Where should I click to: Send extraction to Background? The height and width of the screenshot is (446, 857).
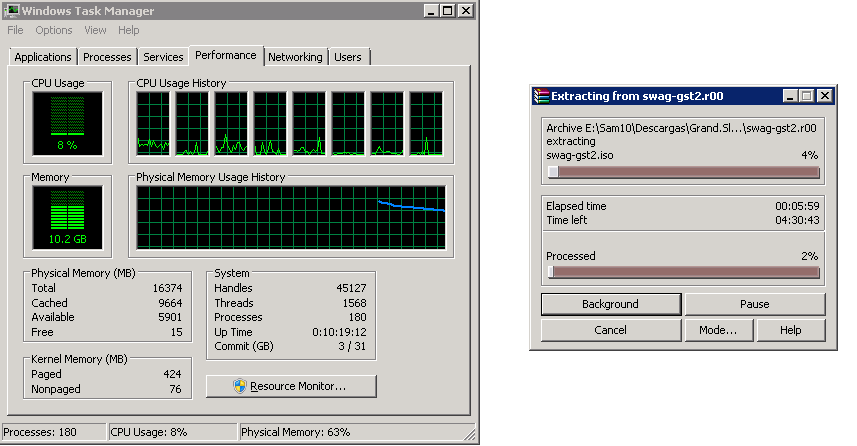click(611, 304)
